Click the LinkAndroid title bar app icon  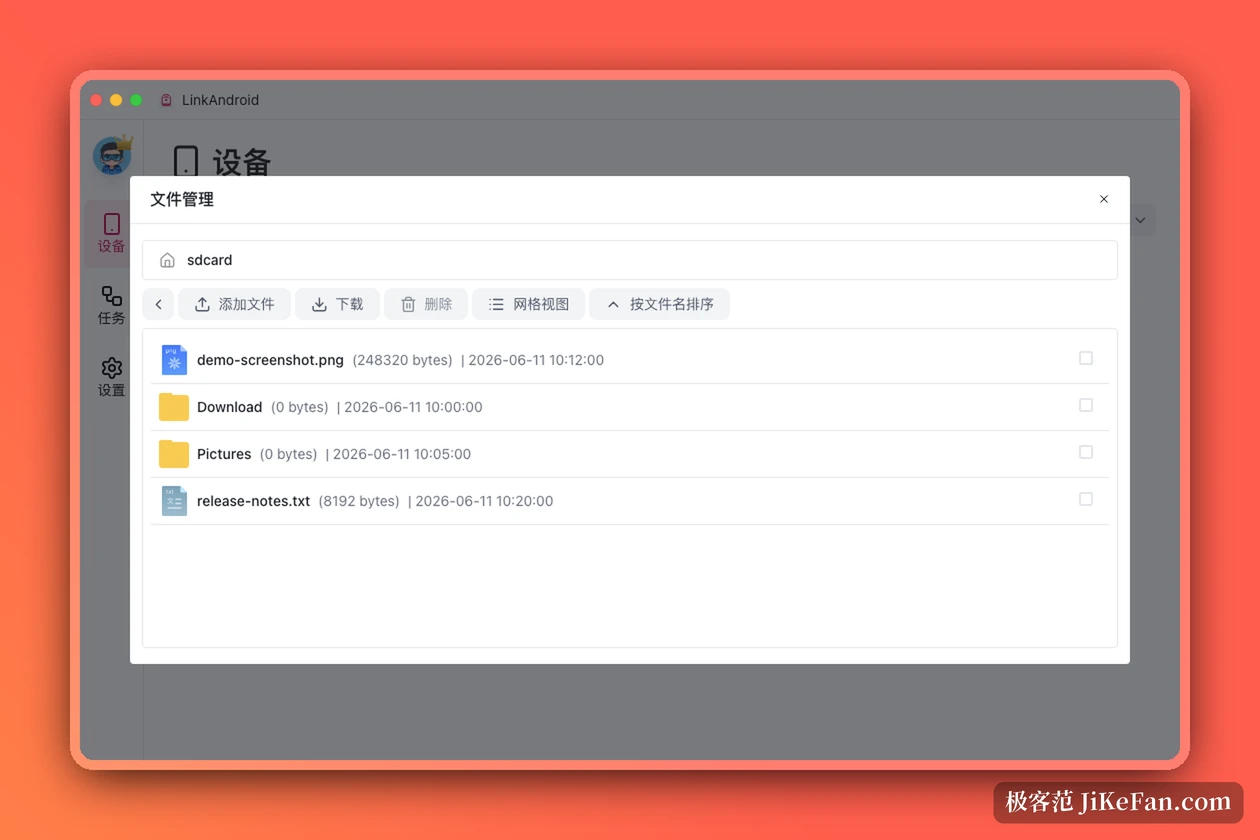[166, 100]
